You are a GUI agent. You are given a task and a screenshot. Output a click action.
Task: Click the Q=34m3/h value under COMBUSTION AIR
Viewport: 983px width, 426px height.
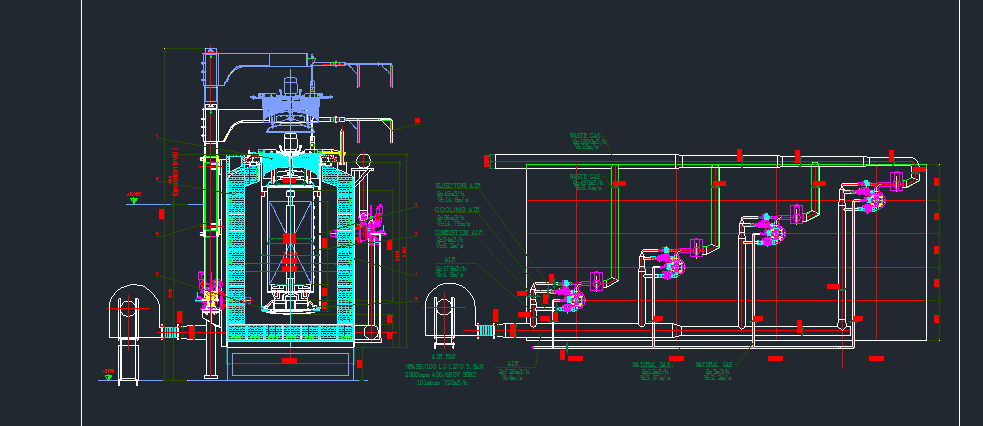click(450, 240)
